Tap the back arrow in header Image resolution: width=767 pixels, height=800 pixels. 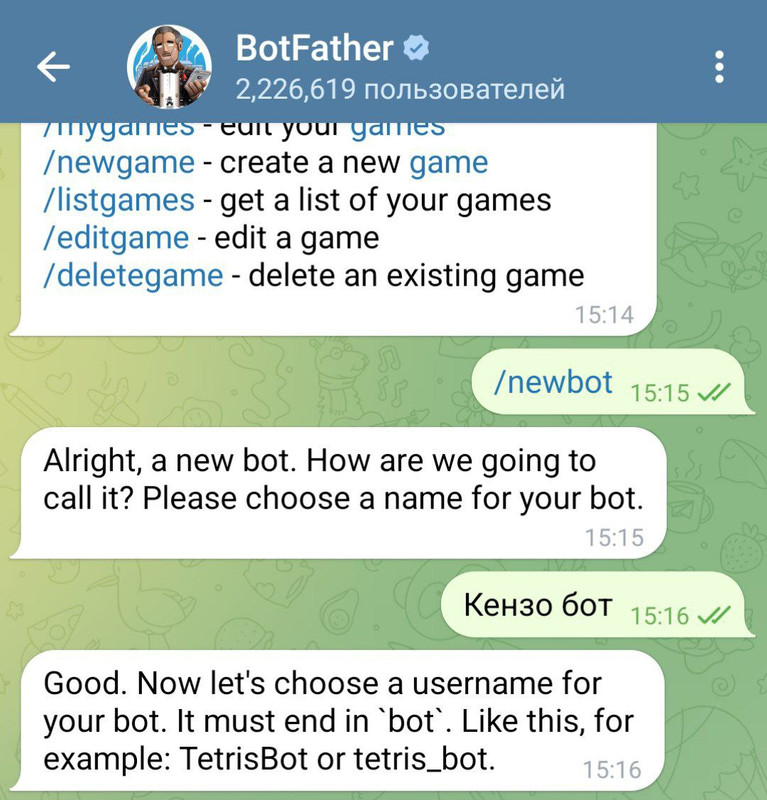(x=53, y=66)
